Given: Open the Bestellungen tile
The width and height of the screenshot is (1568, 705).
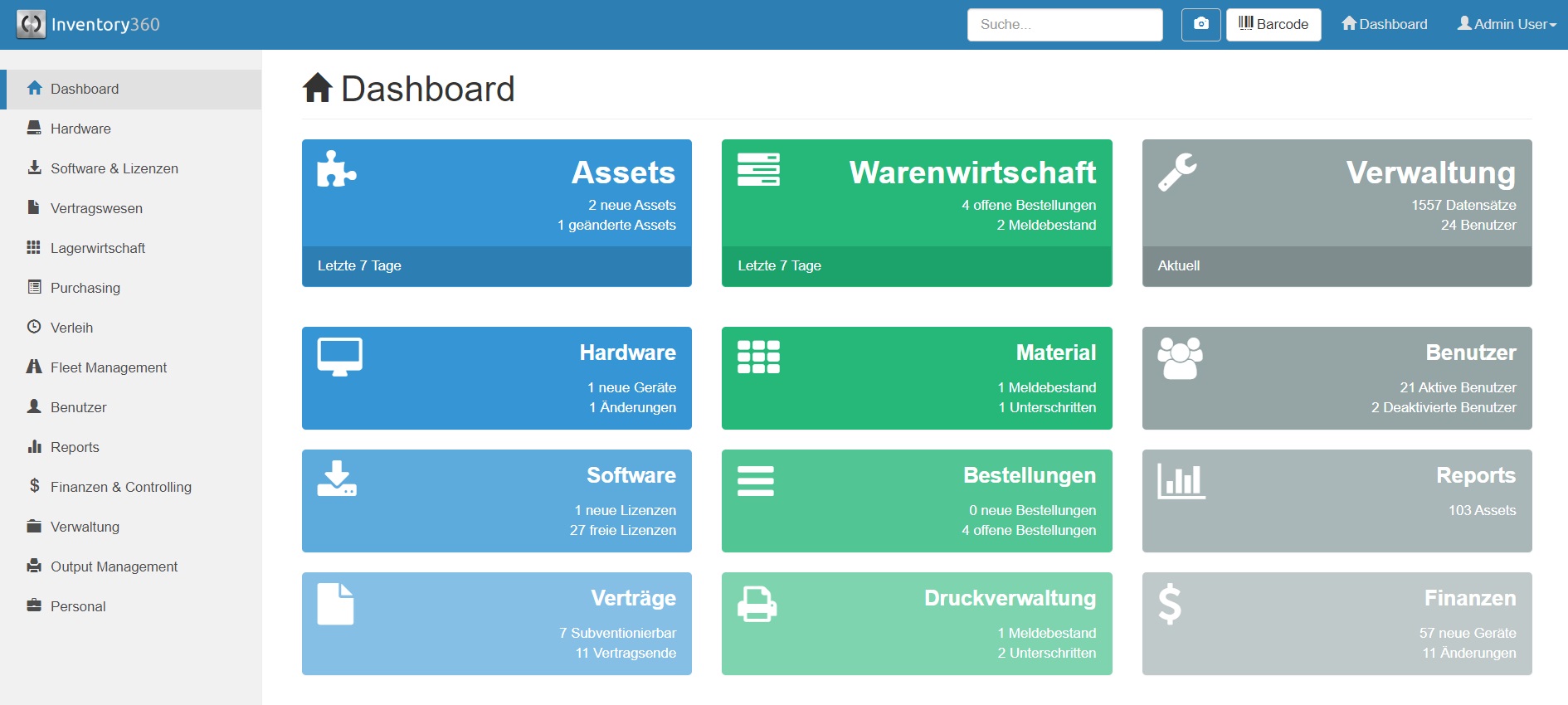Looking at the screenshot, I should click(x=916, y=501).
